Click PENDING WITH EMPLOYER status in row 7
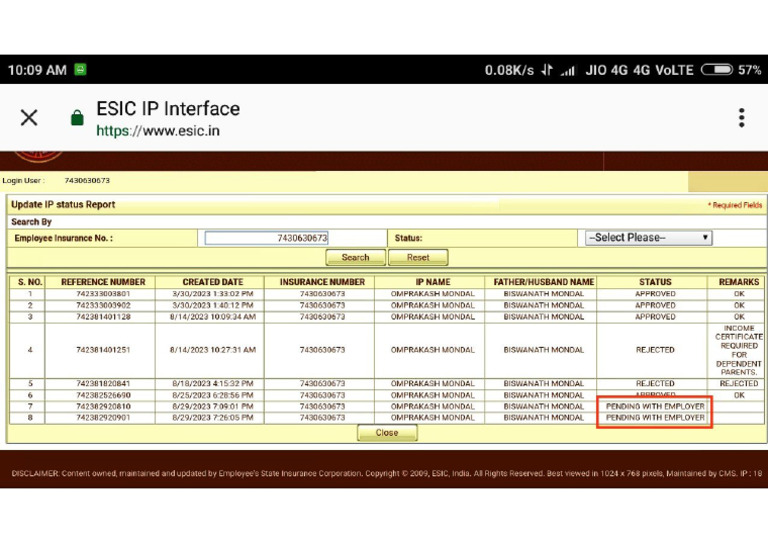This screenshot has height=543, width=768. pos(655,406)
